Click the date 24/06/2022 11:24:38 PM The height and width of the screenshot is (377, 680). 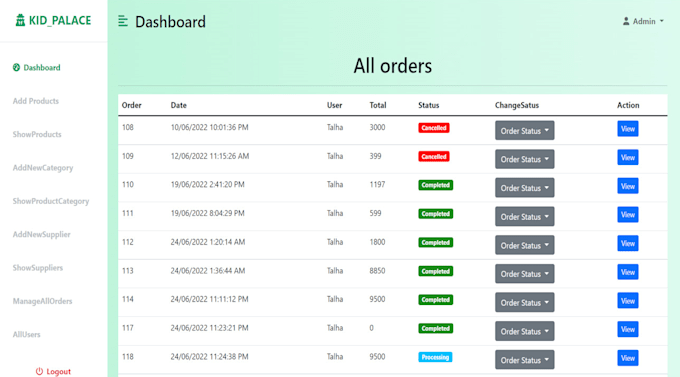(x=209, y=357)
